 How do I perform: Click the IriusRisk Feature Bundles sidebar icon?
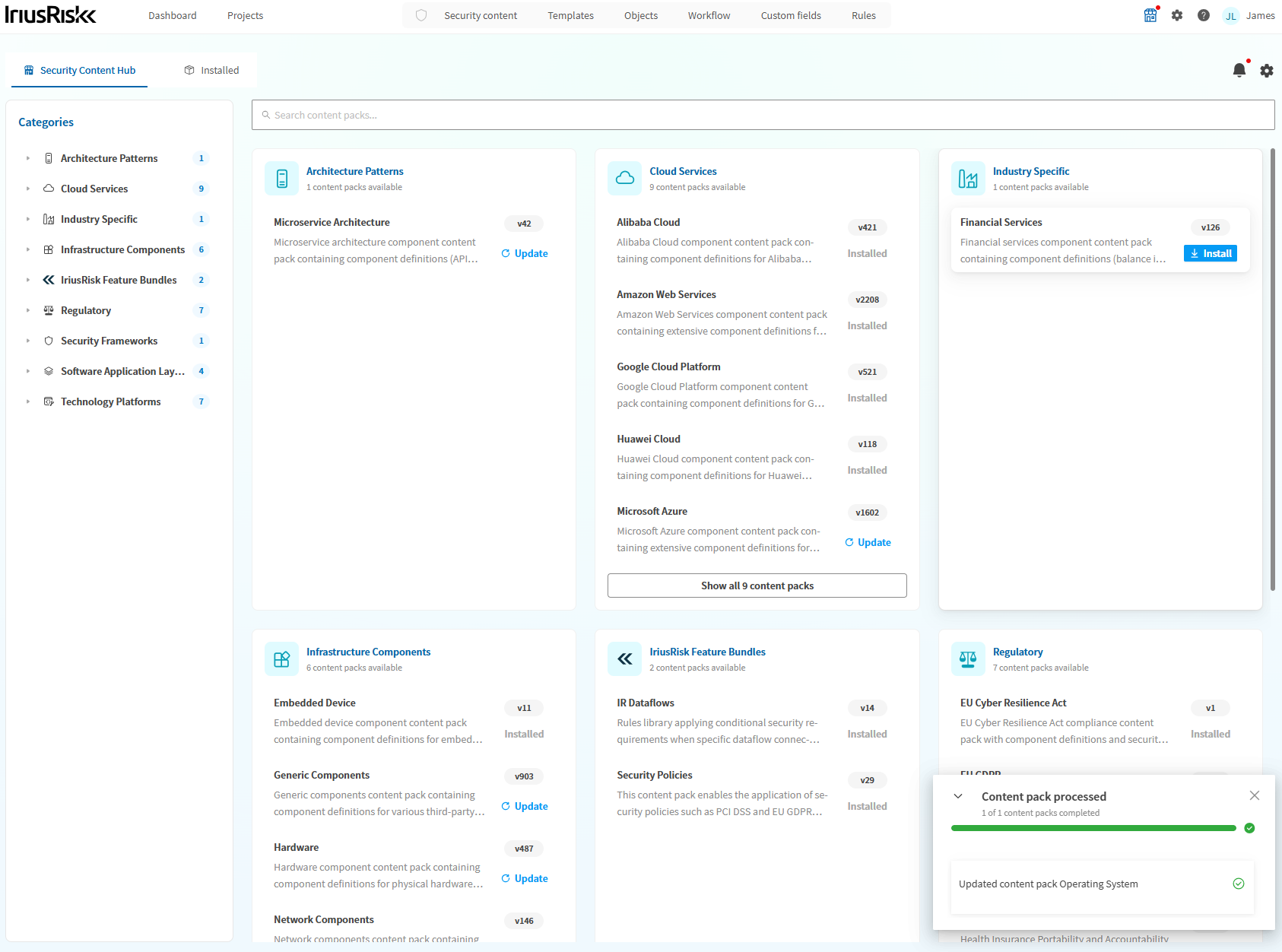tap(49, 280)
